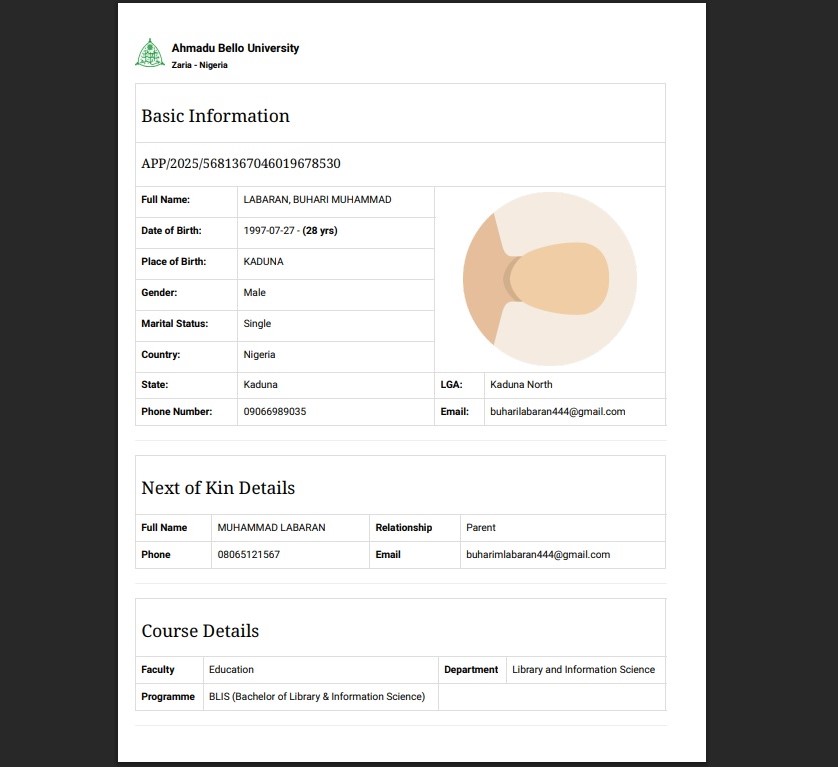Click the Place of Birth value KADUNA

click(x=263, y=262)
